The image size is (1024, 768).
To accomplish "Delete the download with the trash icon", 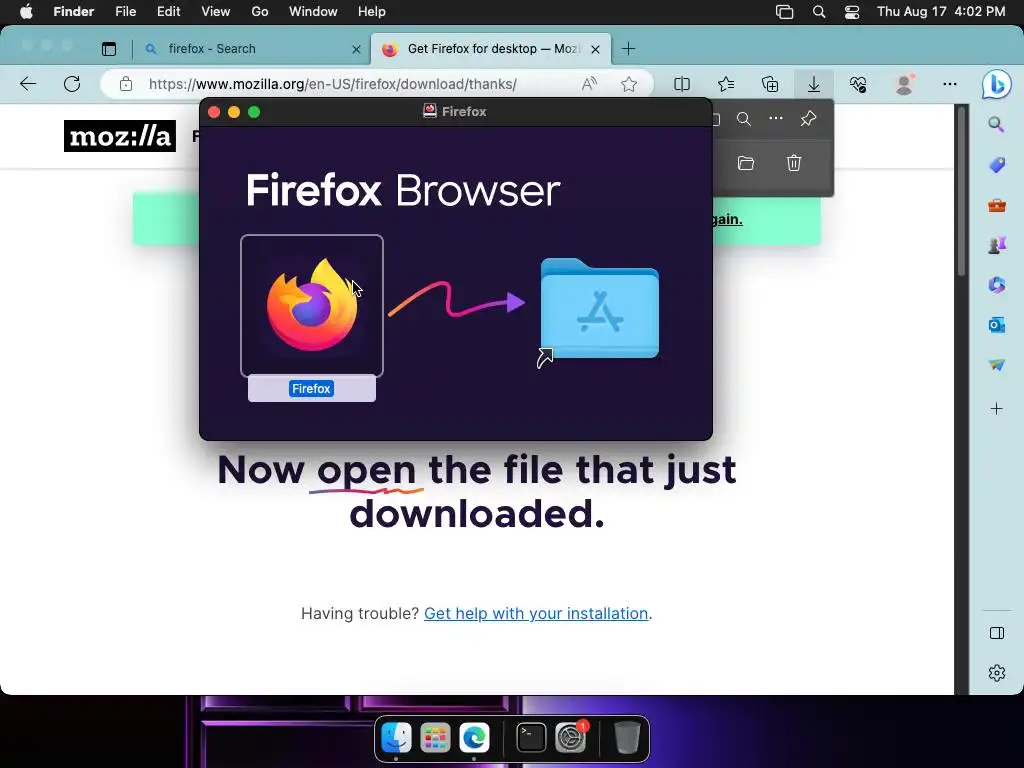I will tap(793, 163).
